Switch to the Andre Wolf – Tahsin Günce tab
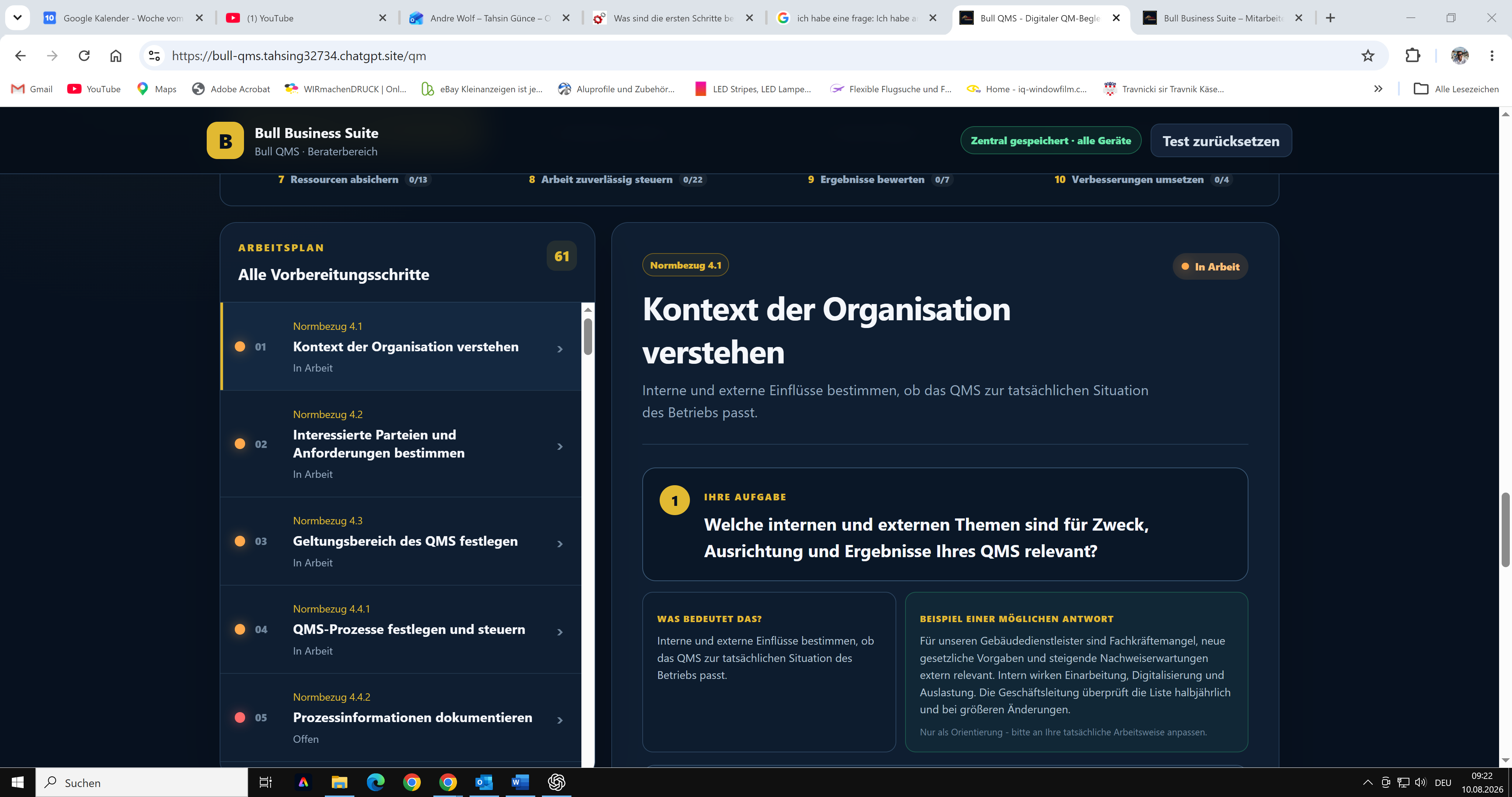The image size is (1512, 797). click(x=489, y=18)
